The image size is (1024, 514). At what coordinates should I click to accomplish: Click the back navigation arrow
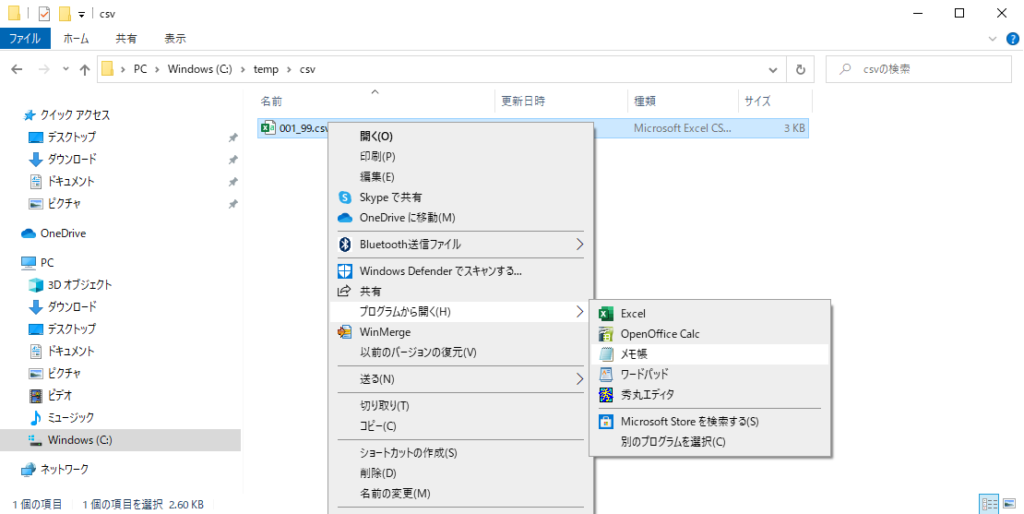tap(18, 69)
